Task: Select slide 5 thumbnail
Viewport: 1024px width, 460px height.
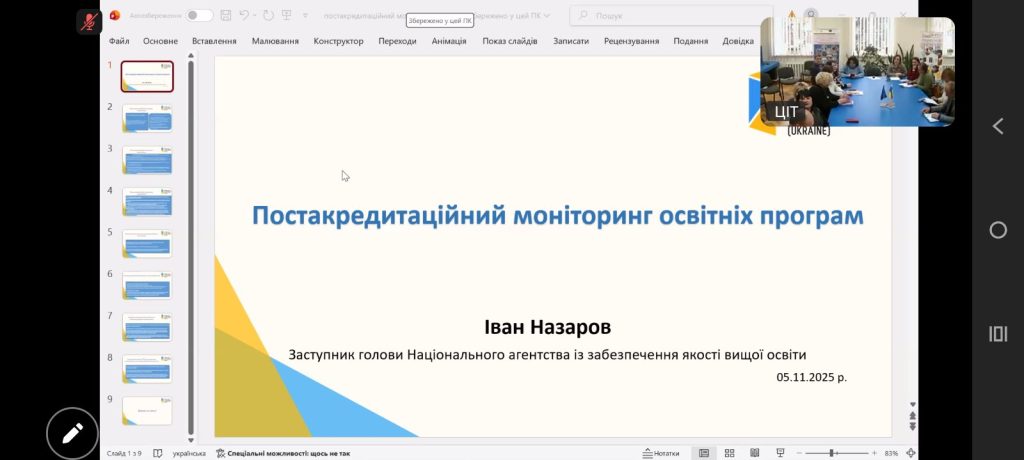Action: click(147, 243)
